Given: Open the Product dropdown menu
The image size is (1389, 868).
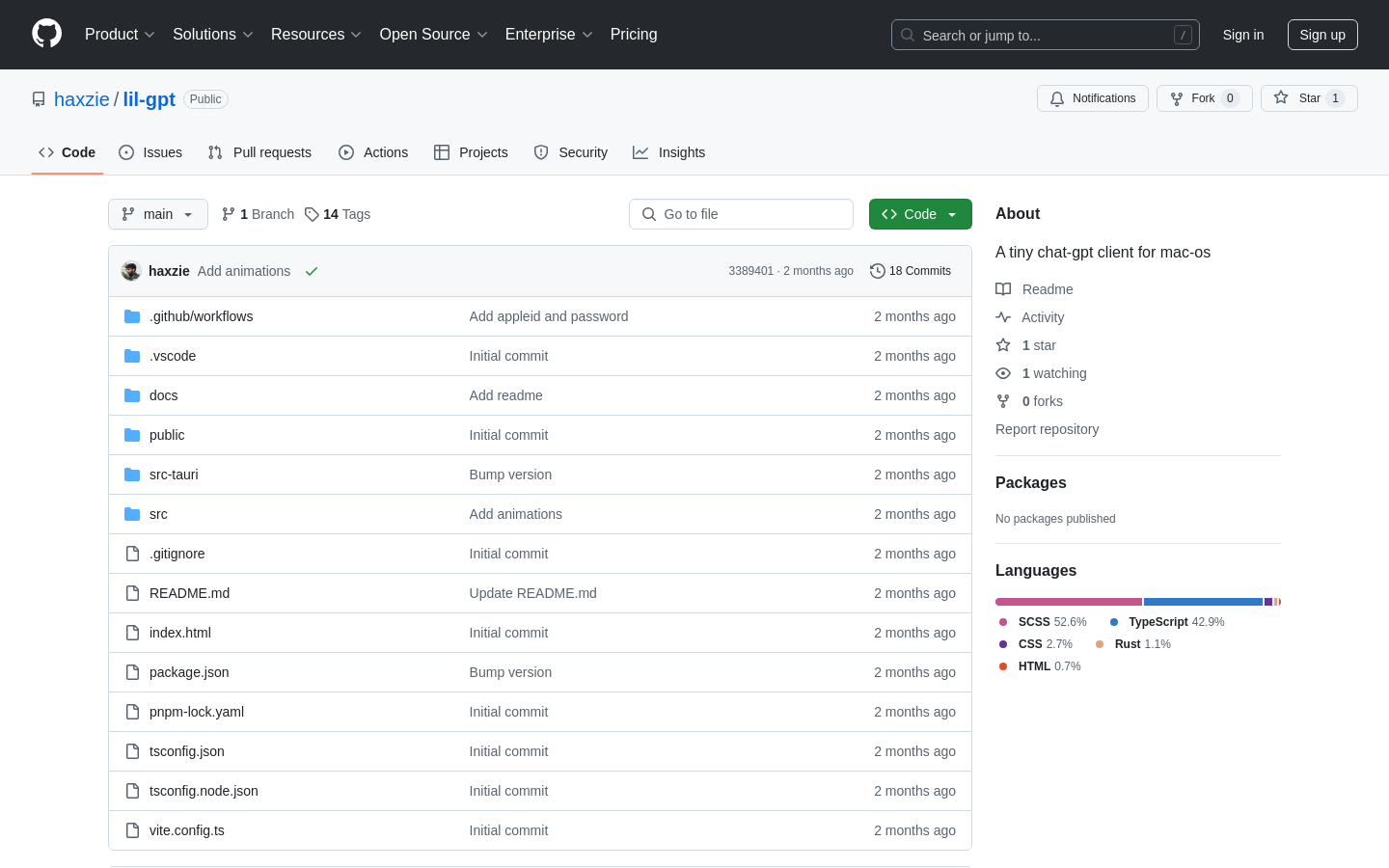Looking at the screenshot, I should click(x=120, y=35).
